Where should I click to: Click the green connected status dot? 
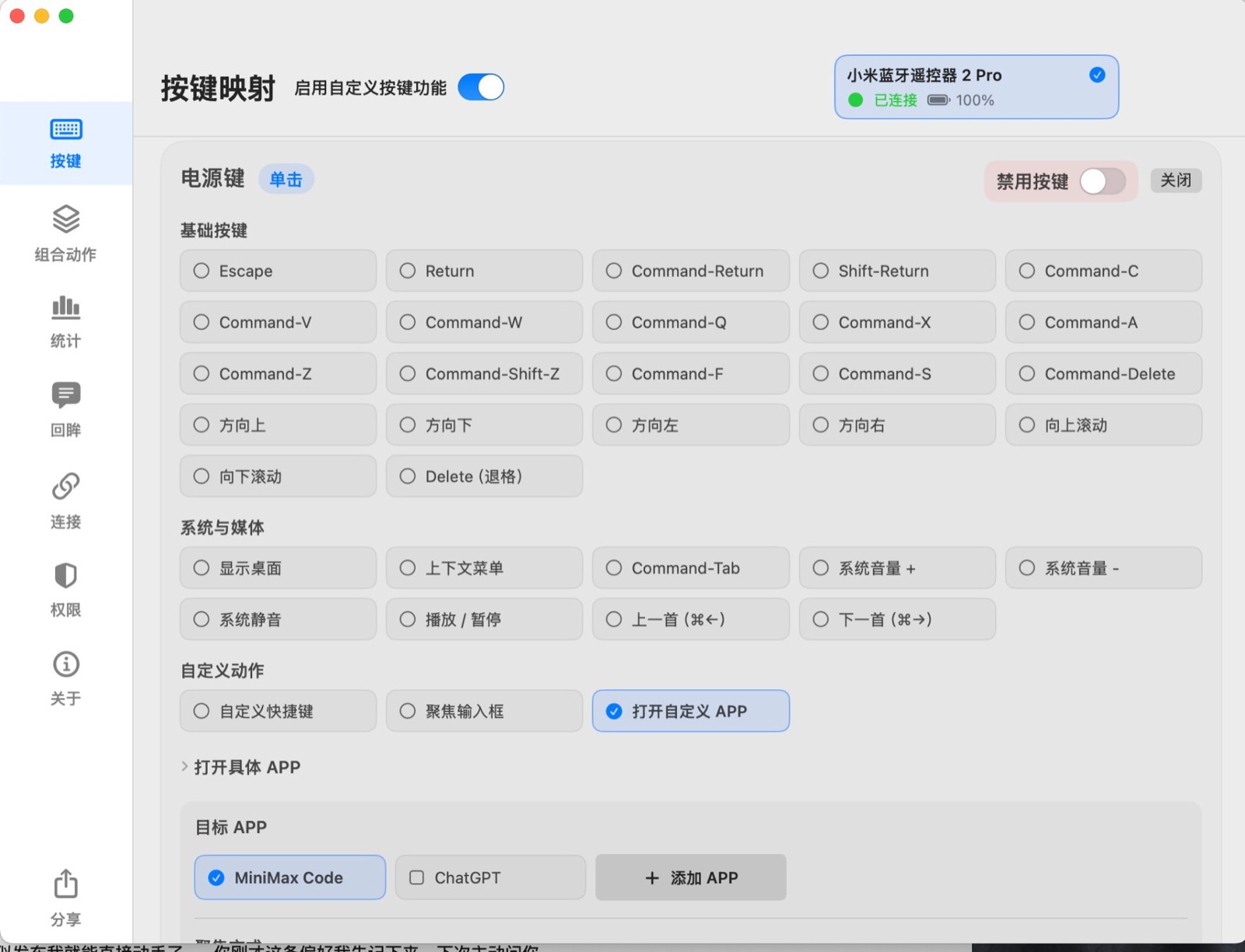tap(856, 100)
